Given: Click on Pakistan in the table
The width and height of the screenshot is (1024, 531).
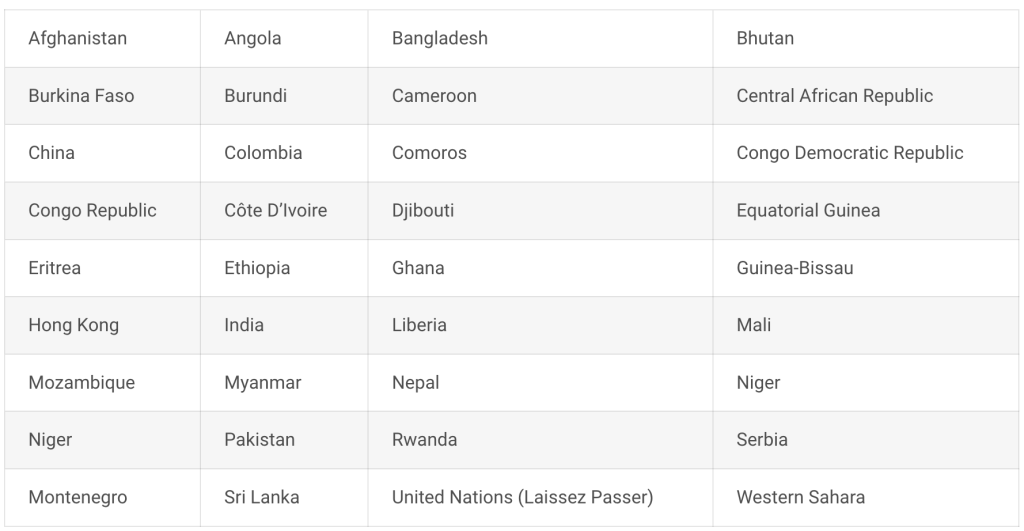Looking at the screenshot, I should point(259,440).
